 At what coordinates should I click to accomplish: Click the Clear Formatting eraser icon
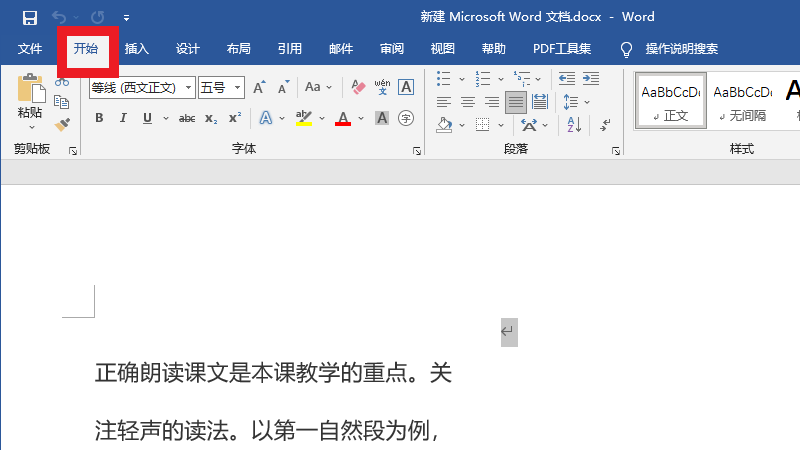click(x=359, y=88)
